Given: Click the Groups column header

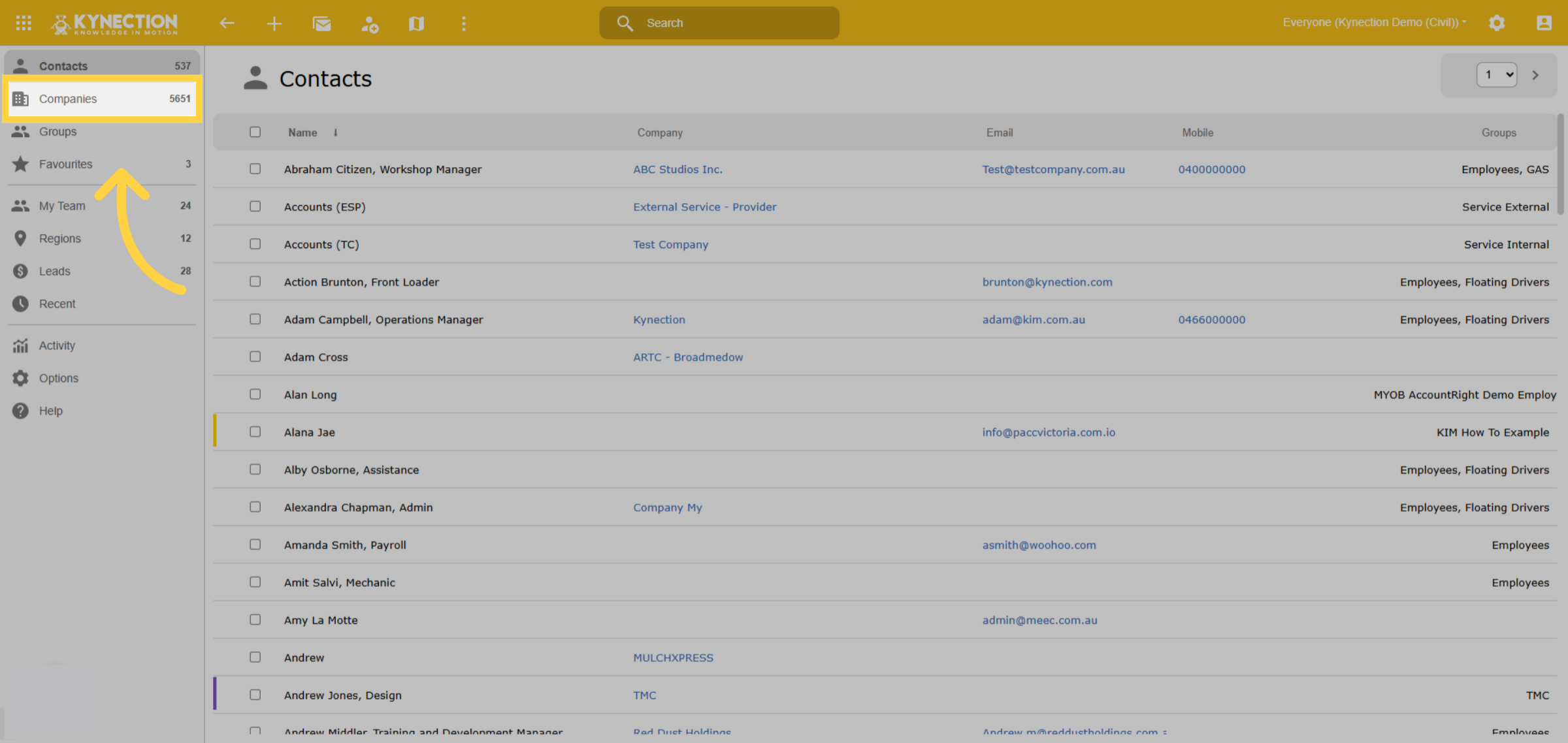Looking at the screenshot, I should 1499,133.
